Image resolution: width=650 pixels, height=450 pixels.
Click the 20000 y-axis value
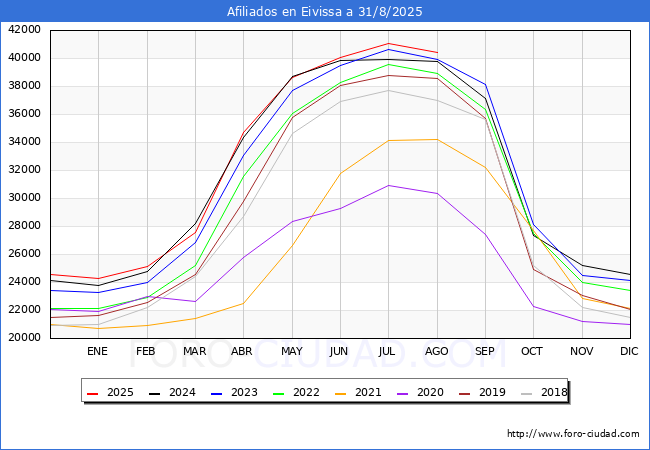point(24,338)
